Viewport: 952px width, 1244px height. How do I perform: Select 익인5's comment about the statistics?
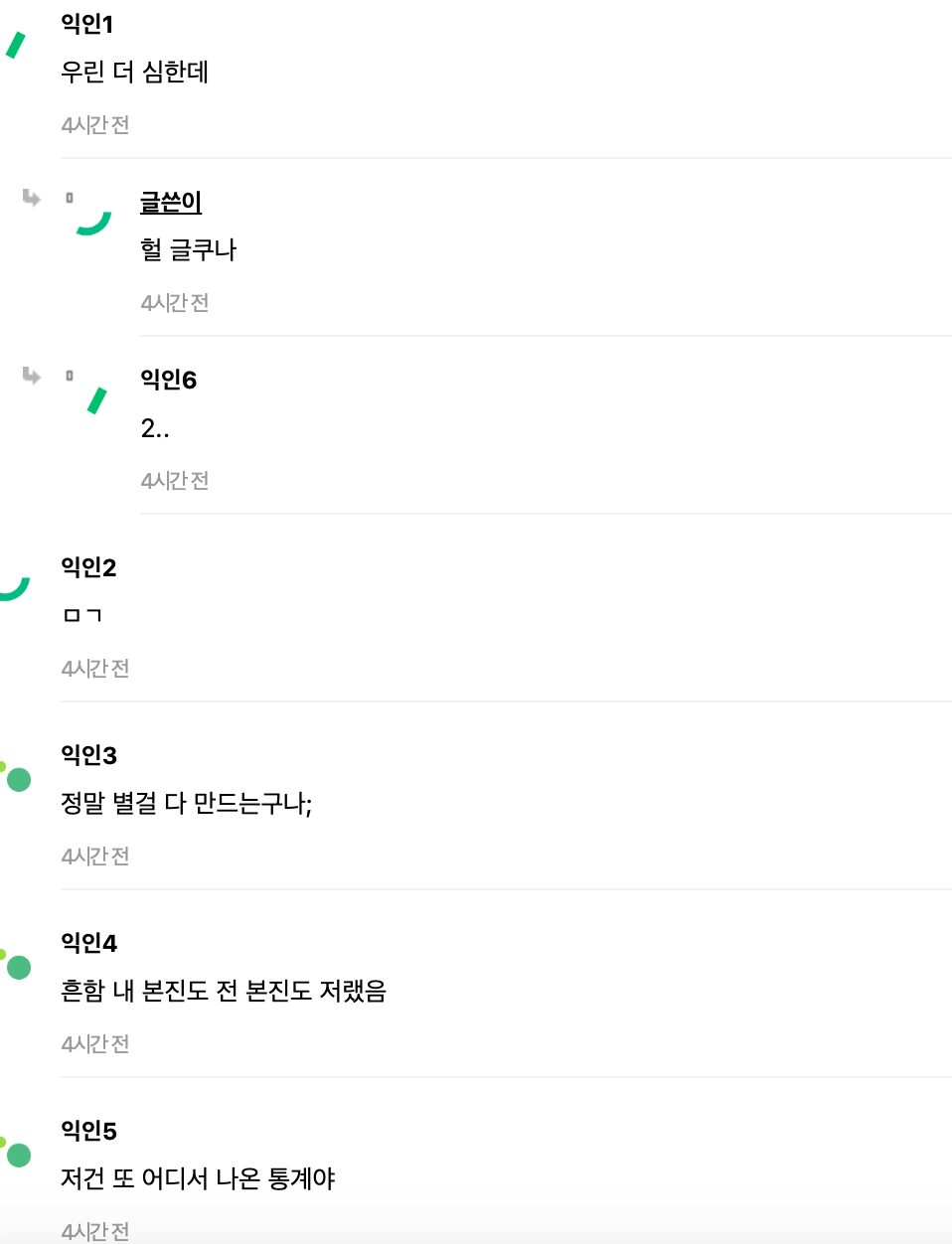[x=197, y=1177]
